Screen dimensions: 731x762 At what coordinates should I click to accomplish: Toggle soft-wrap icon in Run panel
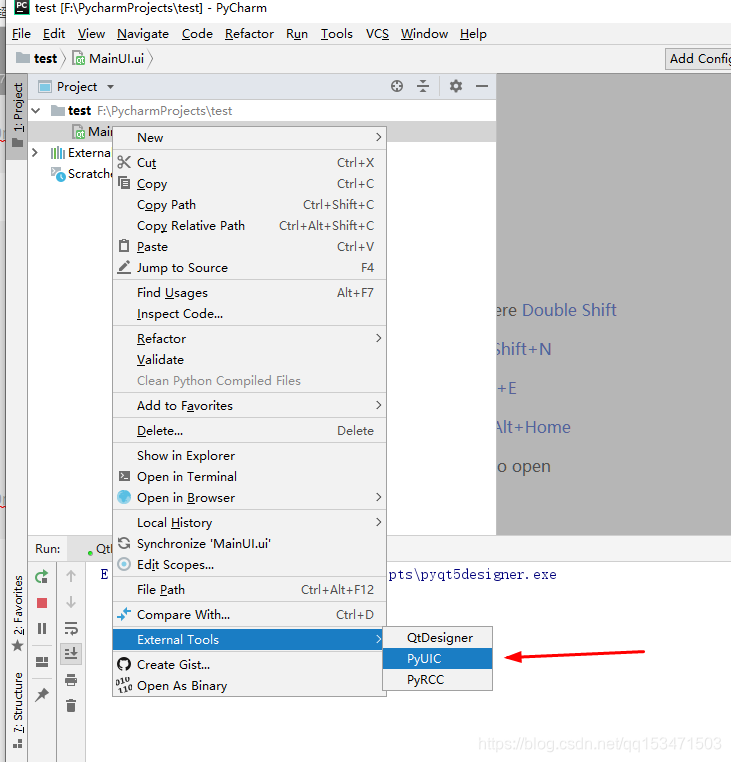(x=71, y=628)
